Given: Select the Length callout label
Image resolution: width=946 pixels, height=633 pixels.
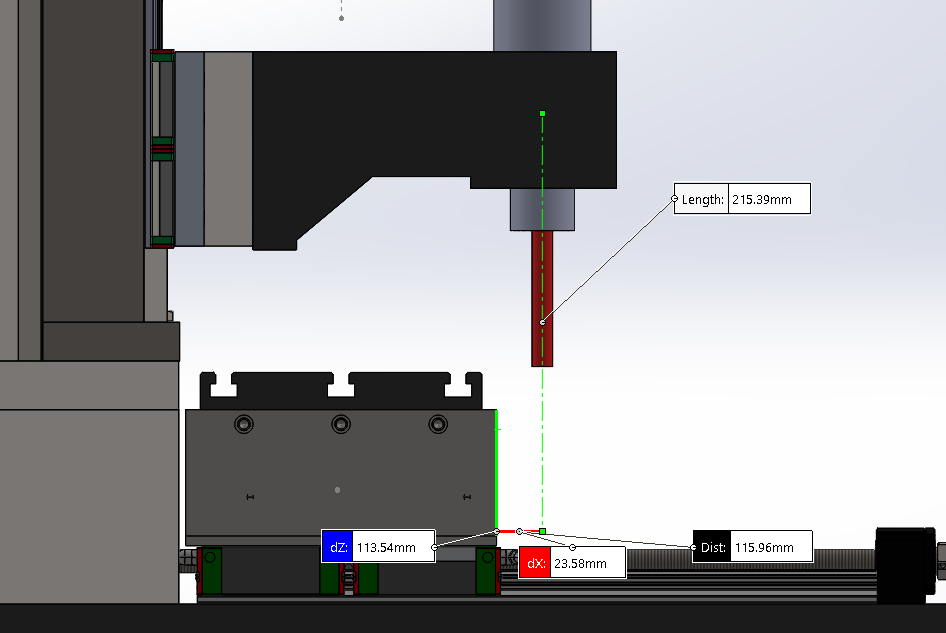Looking at the screenshot, I should pos(702,199).
